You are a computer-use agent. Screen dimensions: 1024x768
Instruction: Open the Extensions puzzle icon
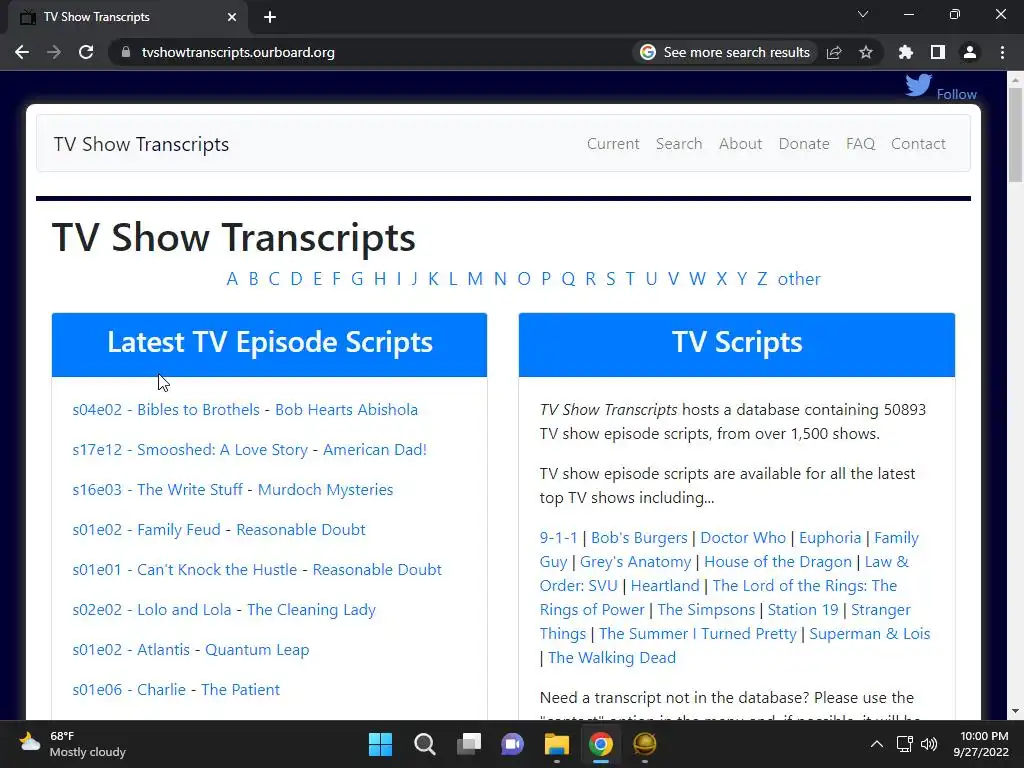pos(906,52)
